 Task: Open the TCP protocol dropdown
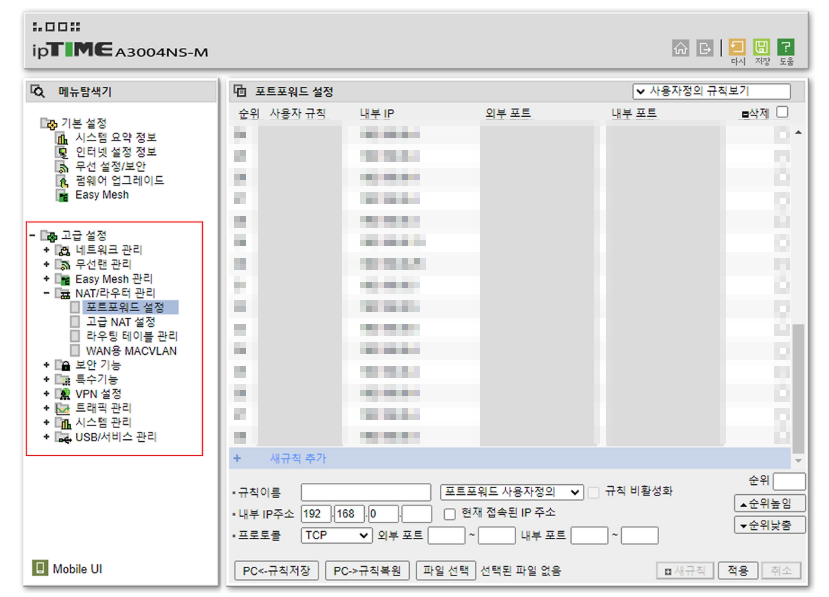(336, 536)
